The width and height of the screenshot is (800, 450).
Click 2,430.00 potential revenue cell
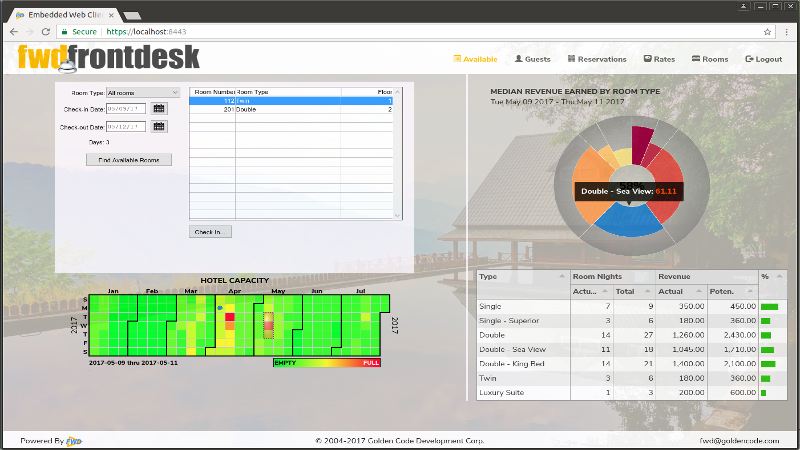tap(733, 335)
